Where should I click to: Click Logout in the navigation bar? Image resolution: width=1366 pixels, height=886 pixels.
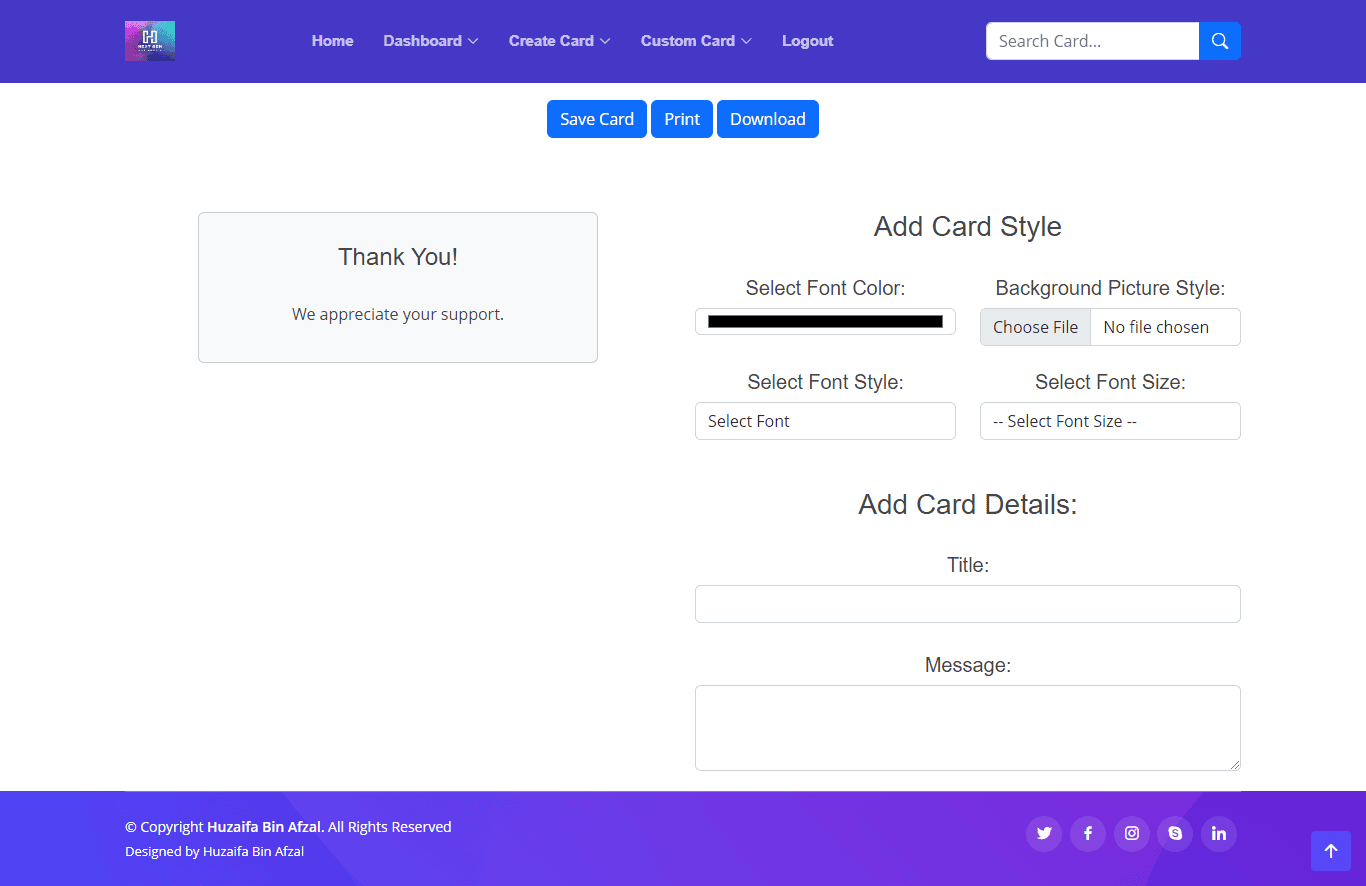click(807, 41)
